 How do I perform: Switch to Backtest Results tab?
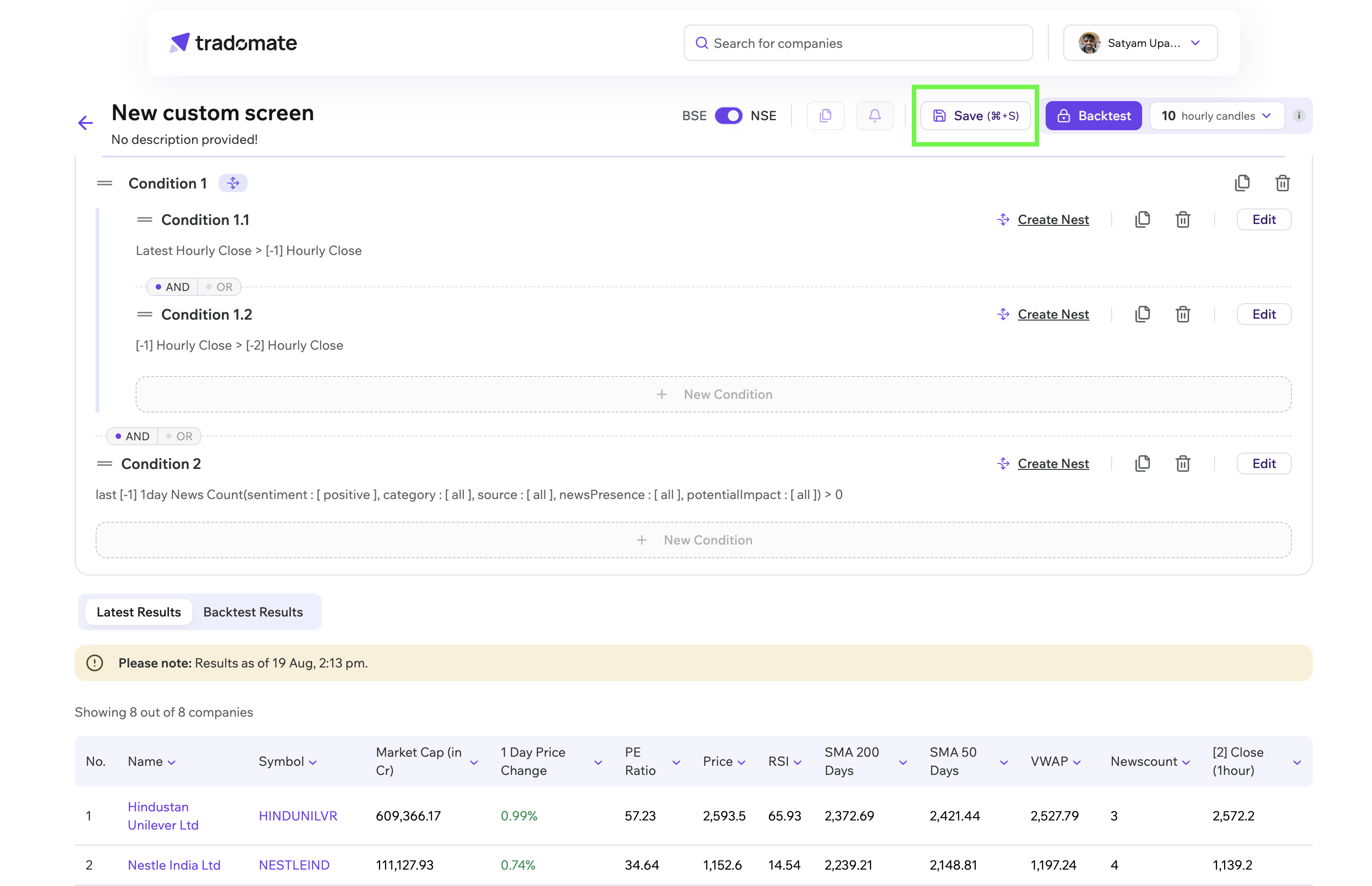(253, 612)
